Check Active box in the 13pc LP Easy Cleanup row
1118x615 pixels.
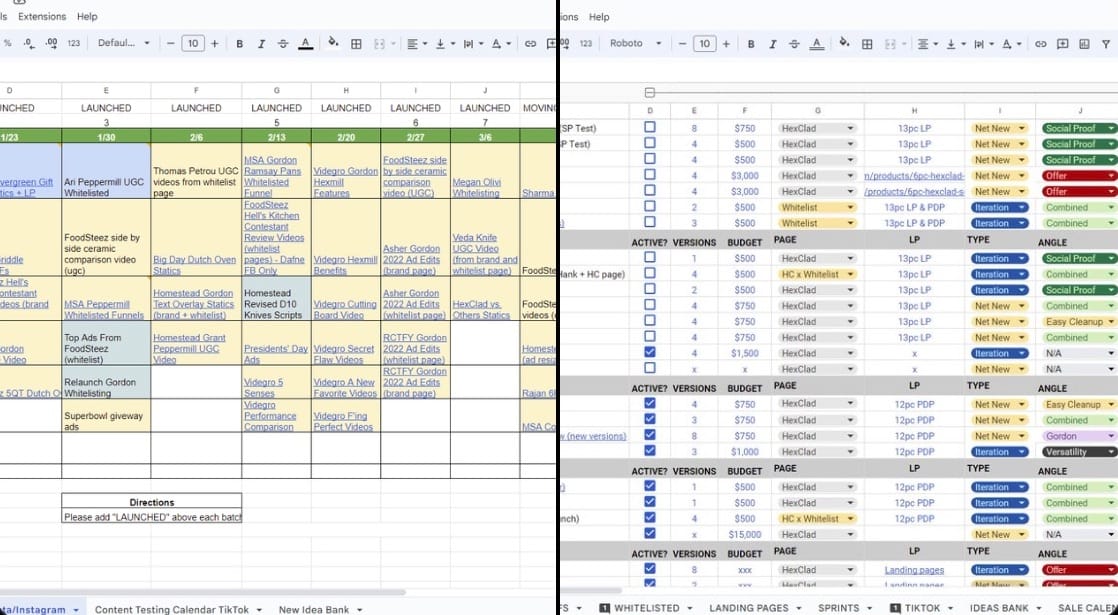(650, 321)
